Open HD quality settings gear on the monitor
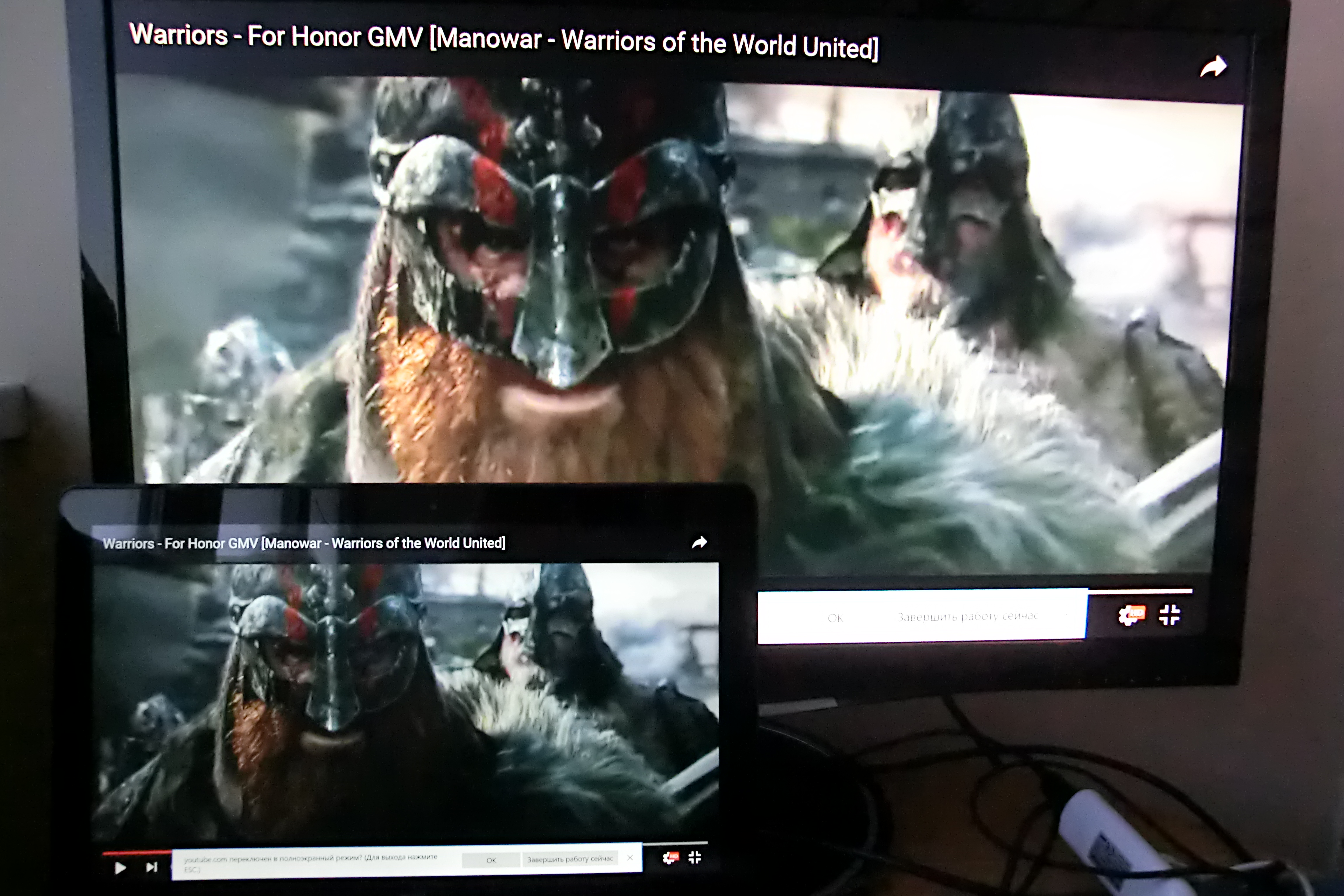Image resolution: width=1344 pixels, height=896 pixels. pyautogui.click(x=1131, y=615)
